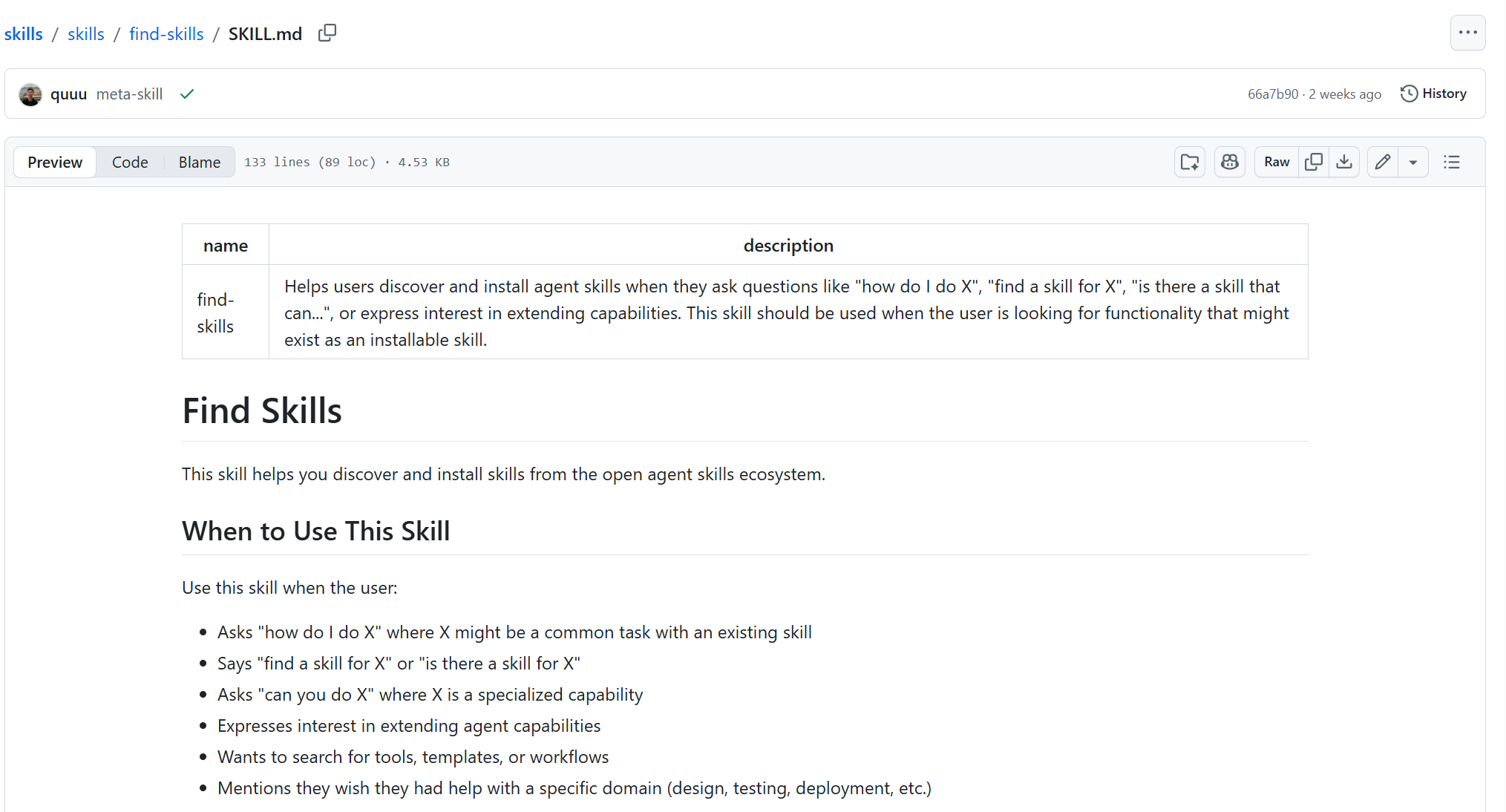The height and width of the screenshot is (812, 1506).
Task: Open the outline list icon
Action: 1452,162
